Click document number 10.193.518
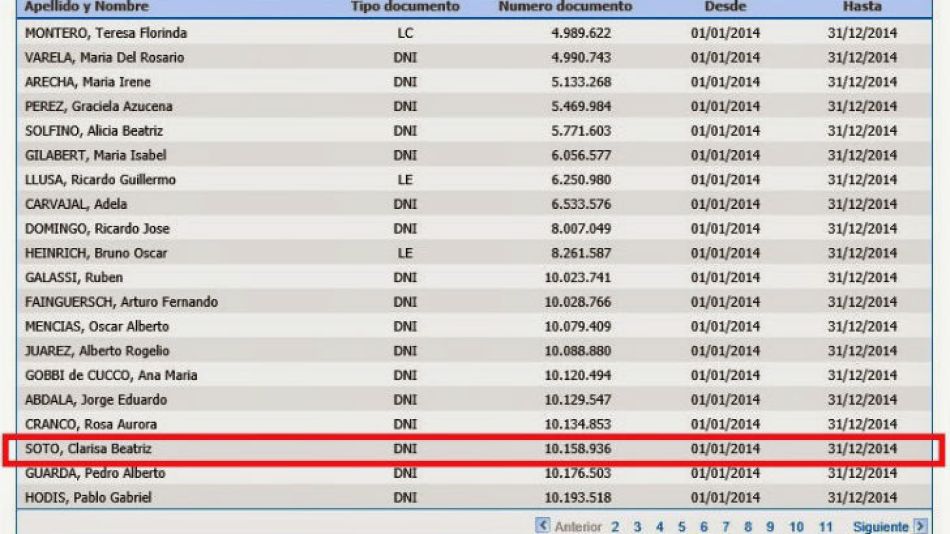Viewport: 950px width, 534px height. pyautogui.click(x=578, y=498)
